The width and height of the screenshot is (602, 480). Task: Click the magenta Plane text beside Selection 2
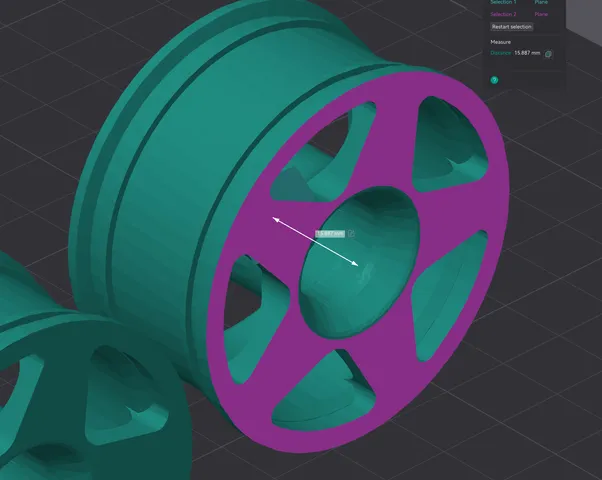541,14
